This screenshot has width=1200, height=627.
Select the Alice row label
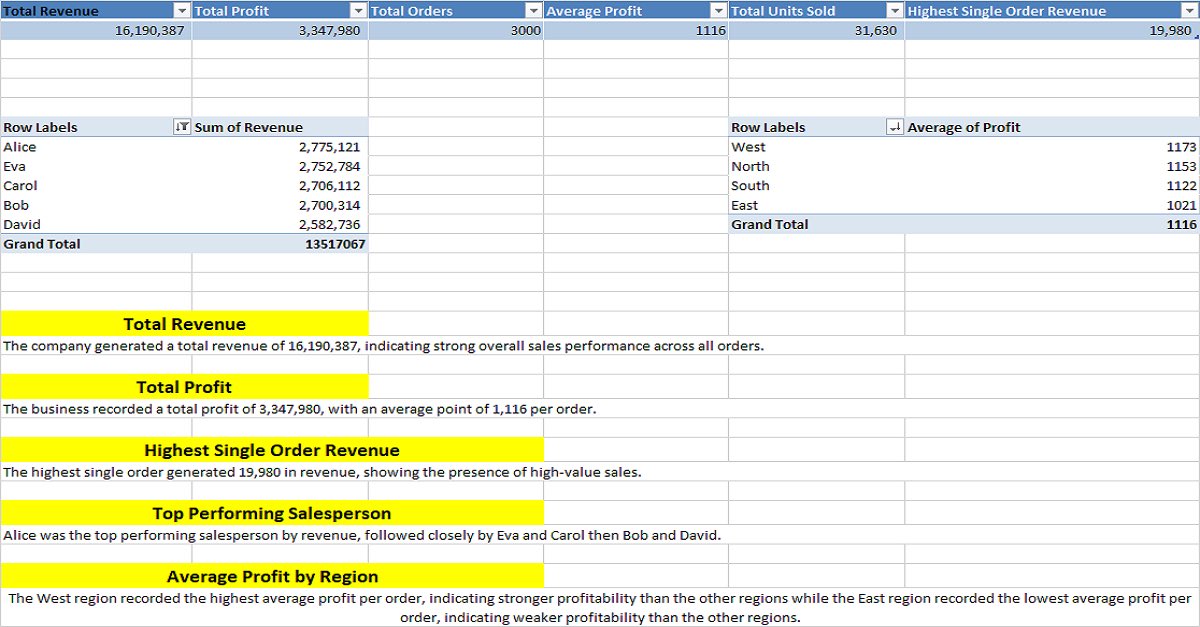click(x=96, y=147)
